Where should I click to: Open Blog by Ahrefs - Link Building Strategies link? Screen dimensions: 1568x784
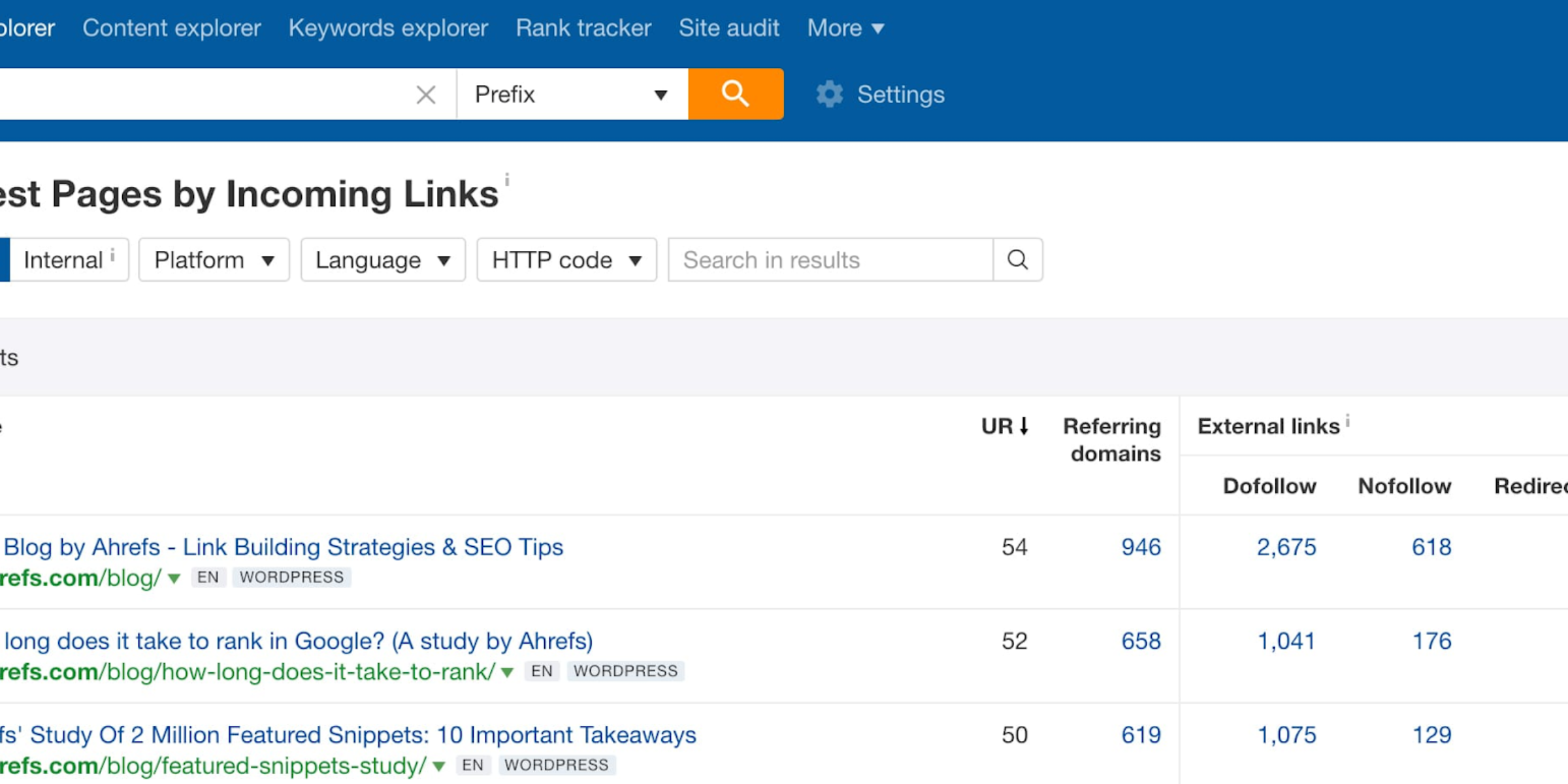click(x=282, y=547)
